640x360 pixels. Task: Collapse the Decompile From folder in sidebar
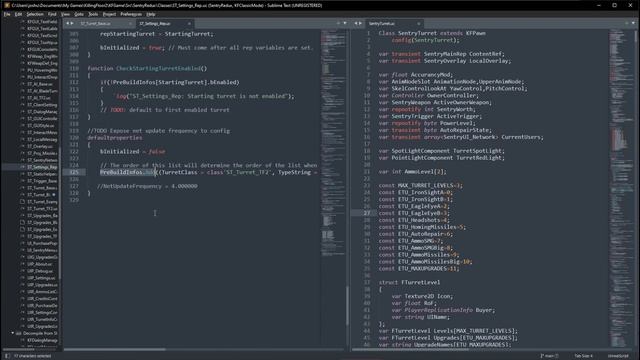tap(13, 333)
